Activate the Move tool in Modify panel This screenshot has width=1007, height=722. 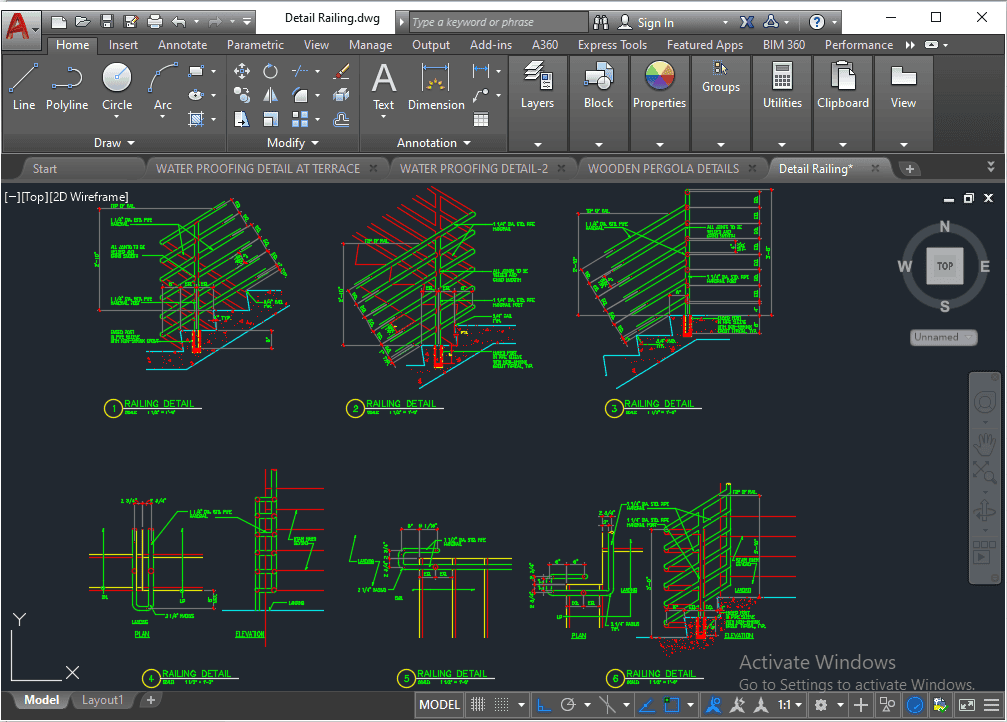coord(242,71)
